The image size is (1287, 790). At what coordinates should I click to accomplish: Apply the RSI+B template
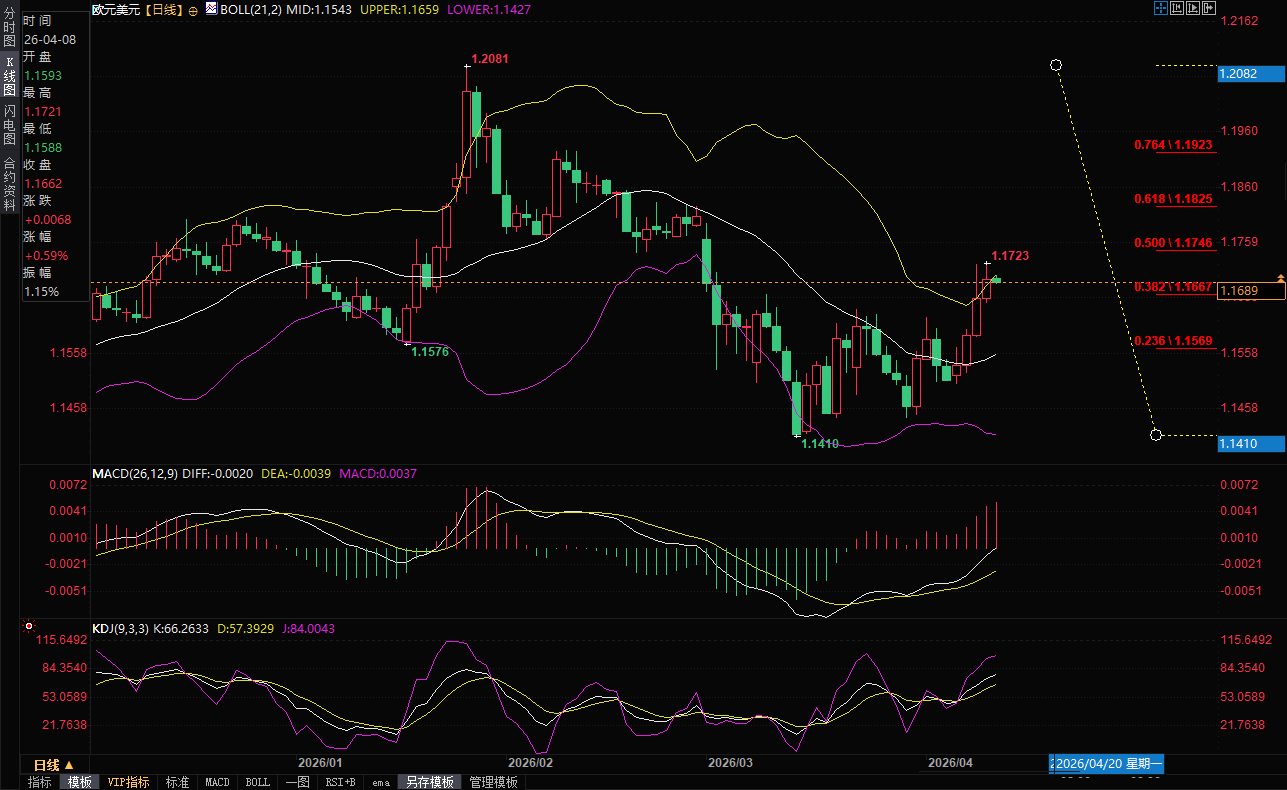(x=340, y=782)
